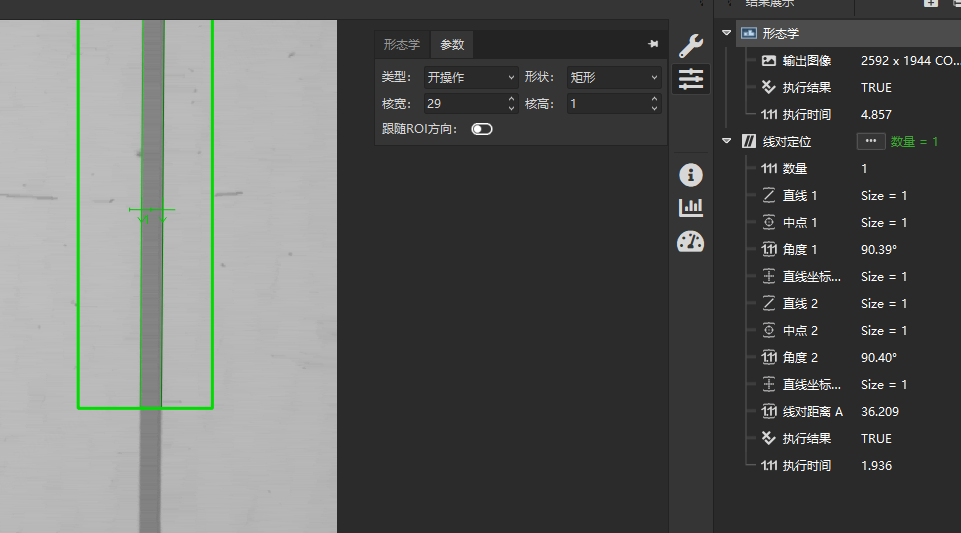Increase 核高 with the up arrow
This screenshot has width=961, height=533.
click(x=655, y=99)
